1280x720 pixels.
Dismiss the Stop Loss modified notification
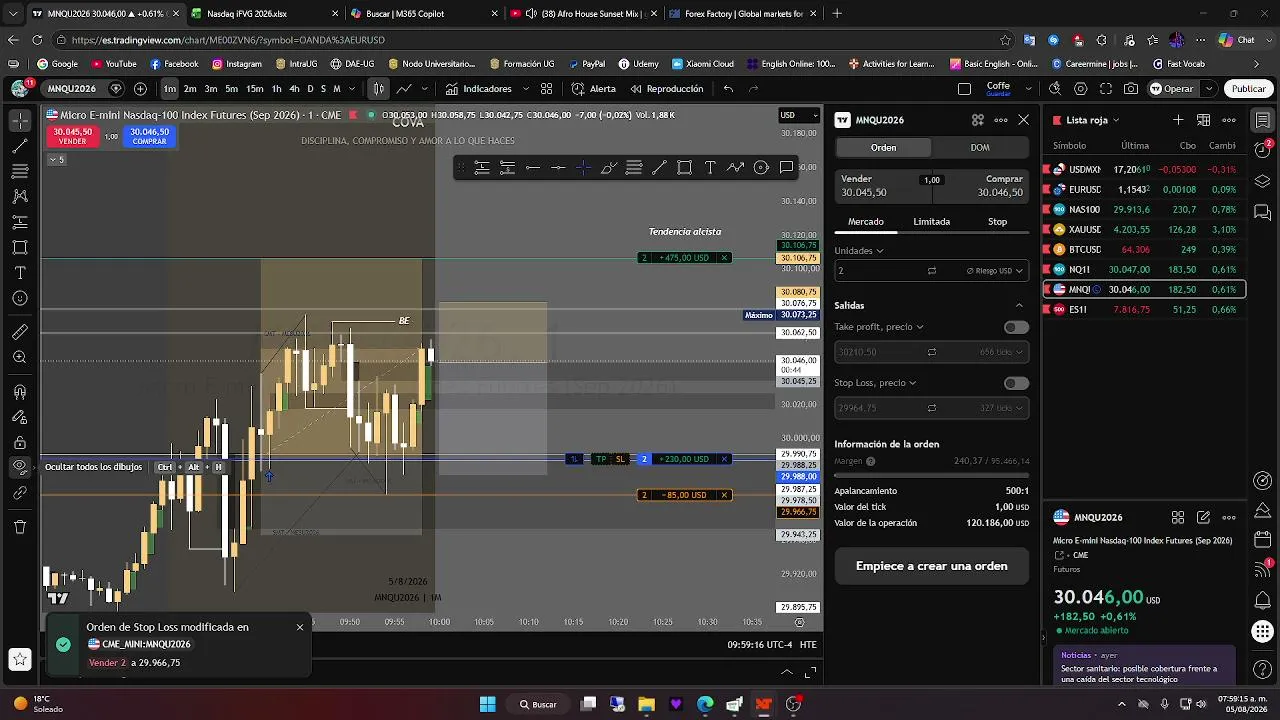pyautogui.click(x=299, y=627)
